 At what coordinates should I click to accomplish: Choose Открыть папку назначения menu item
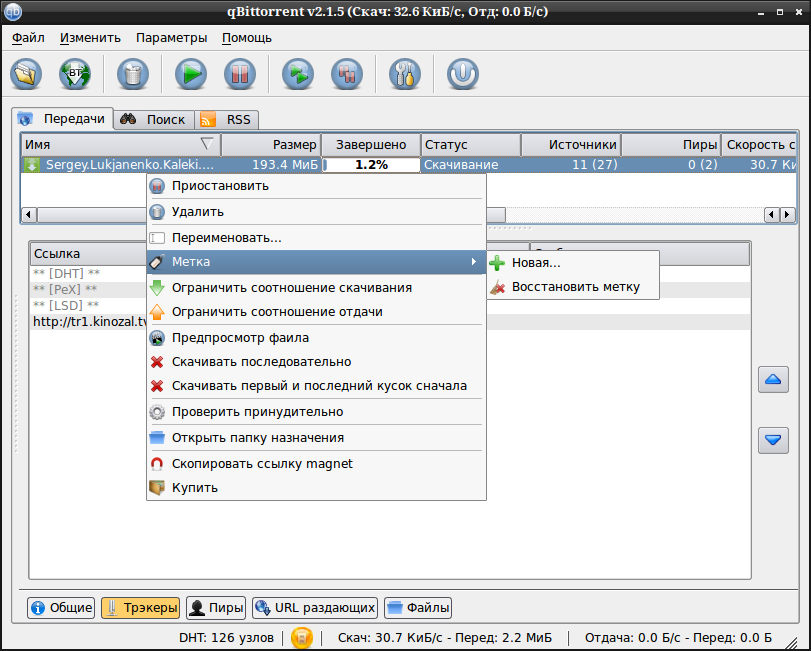click(x=317, y=437)
